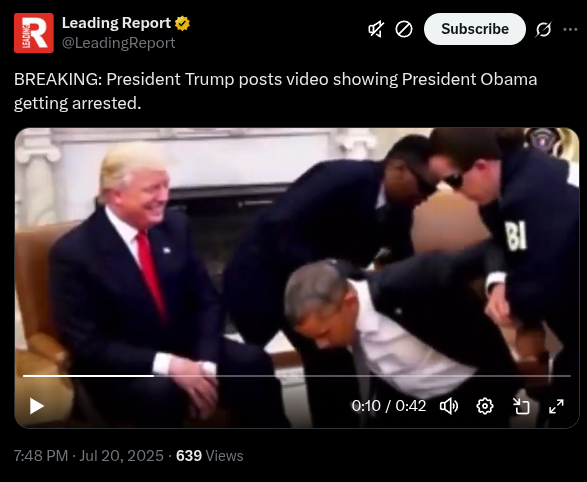Block the account using the circle-slash icon
587x482 pixels.
[404, 29]
